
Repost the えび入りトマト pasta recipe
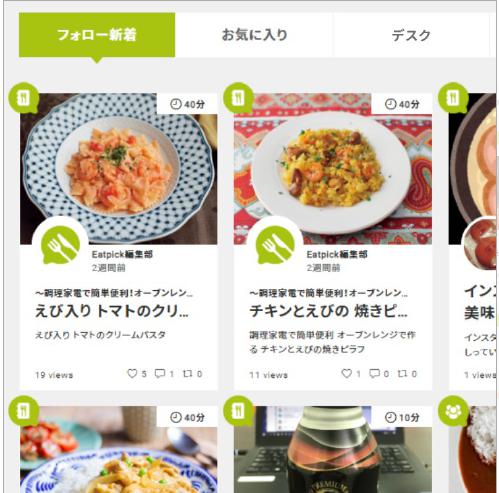pyautogui.click(x=188, y=373)
